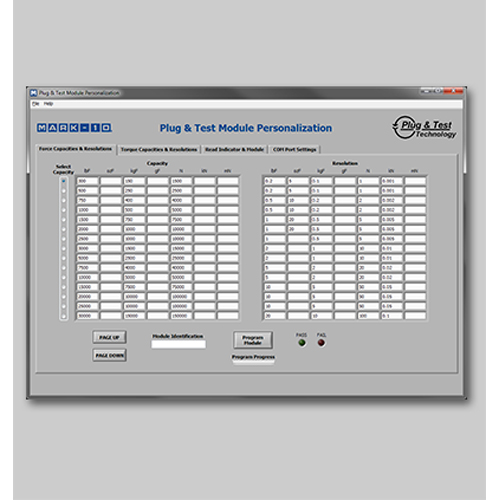This screenshot has width=500, height=500.
Task: Select the capacity radio for 750 lbF row
Action: tap(64, 200)
